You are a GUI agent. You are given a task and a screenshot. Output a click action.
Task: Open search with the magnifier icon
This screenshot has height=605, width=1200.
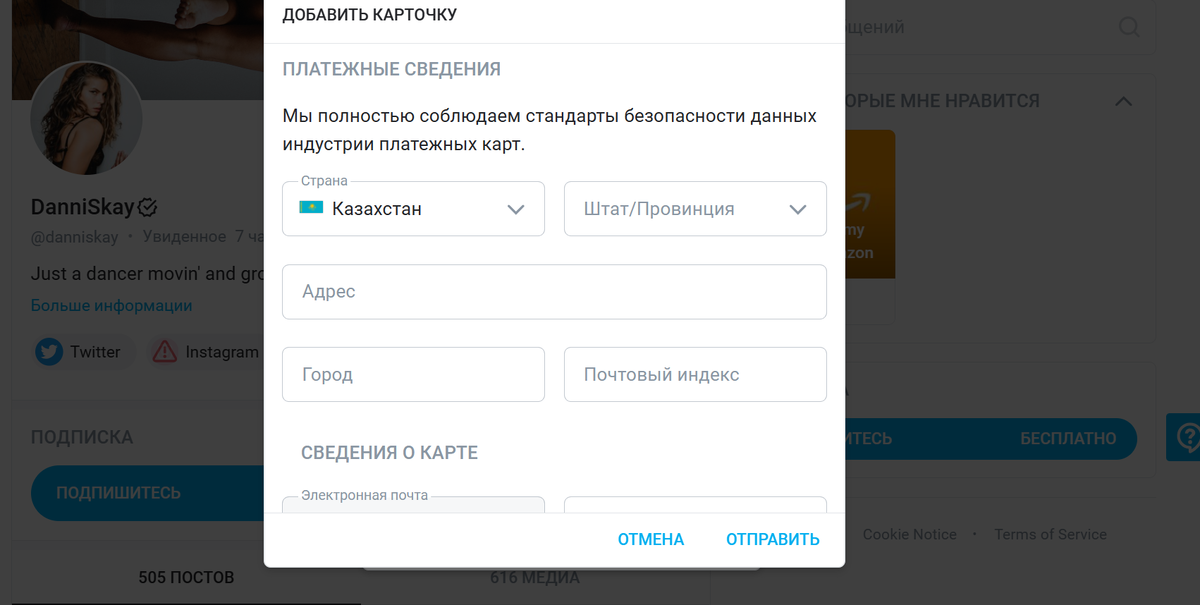pyautogui.click(x=1128, y=27)
